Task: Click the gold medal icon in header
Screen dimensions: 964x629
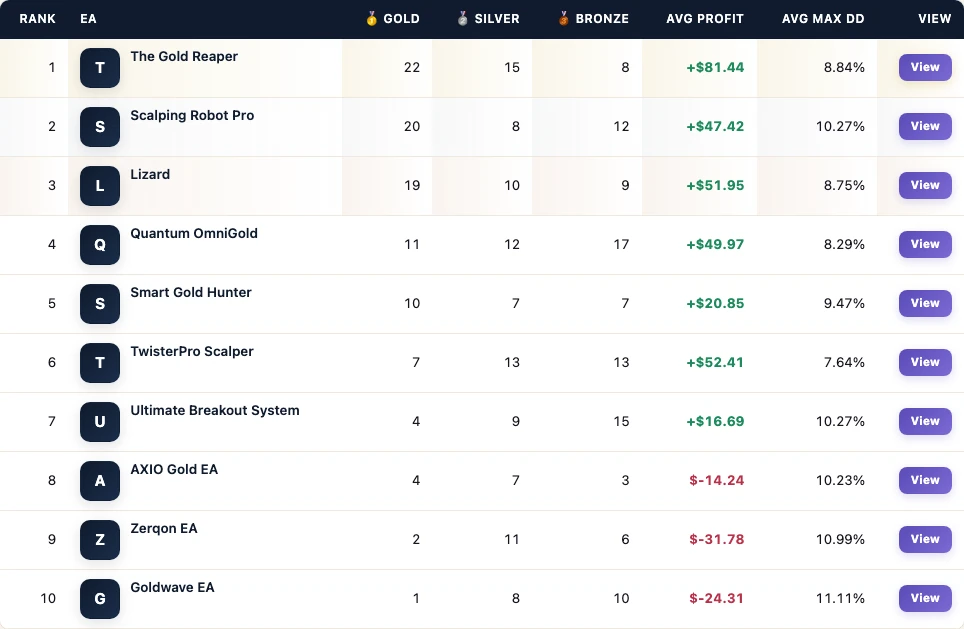Action: click(x=371, y=18)
